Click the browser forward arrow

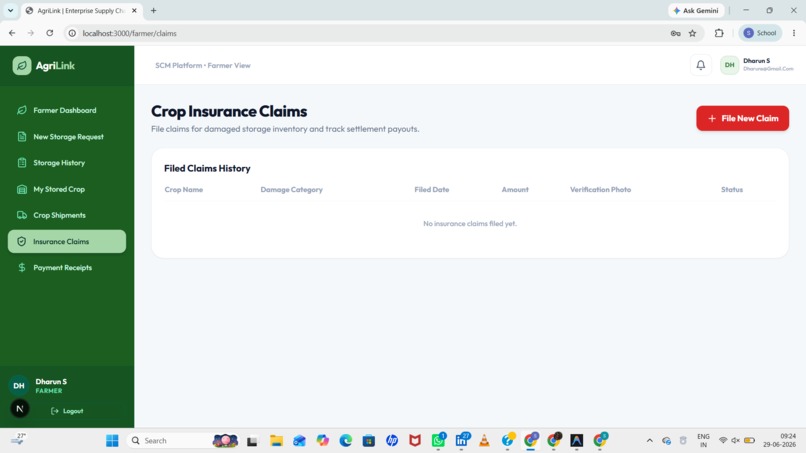click(x=31, y=33)
